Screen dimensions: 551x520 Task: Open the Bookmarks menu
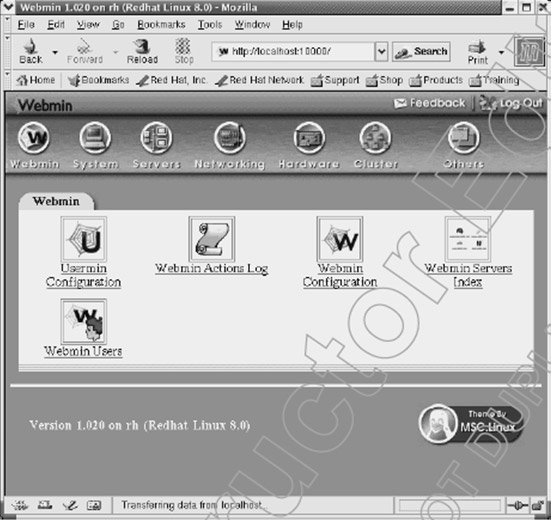[161, 25]
